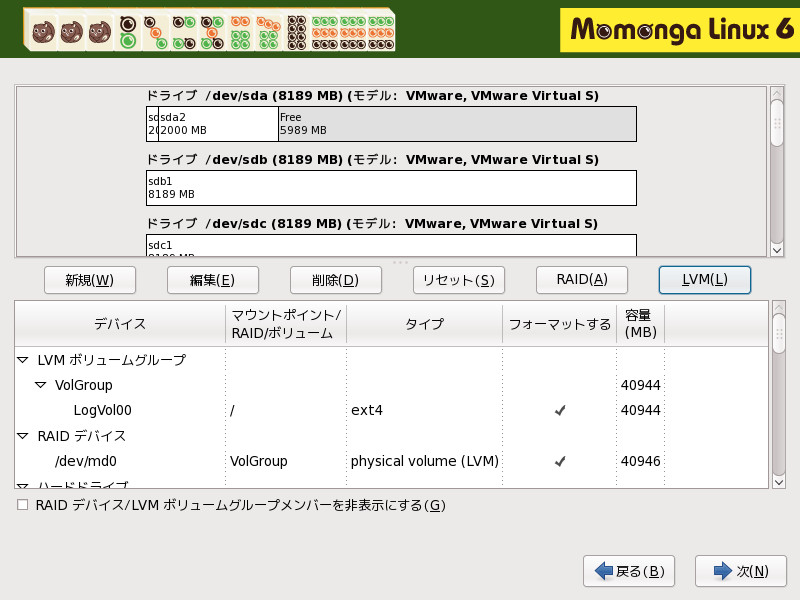Select the VolGroup entry under LVM ボリュームグループ

(84, 385)
